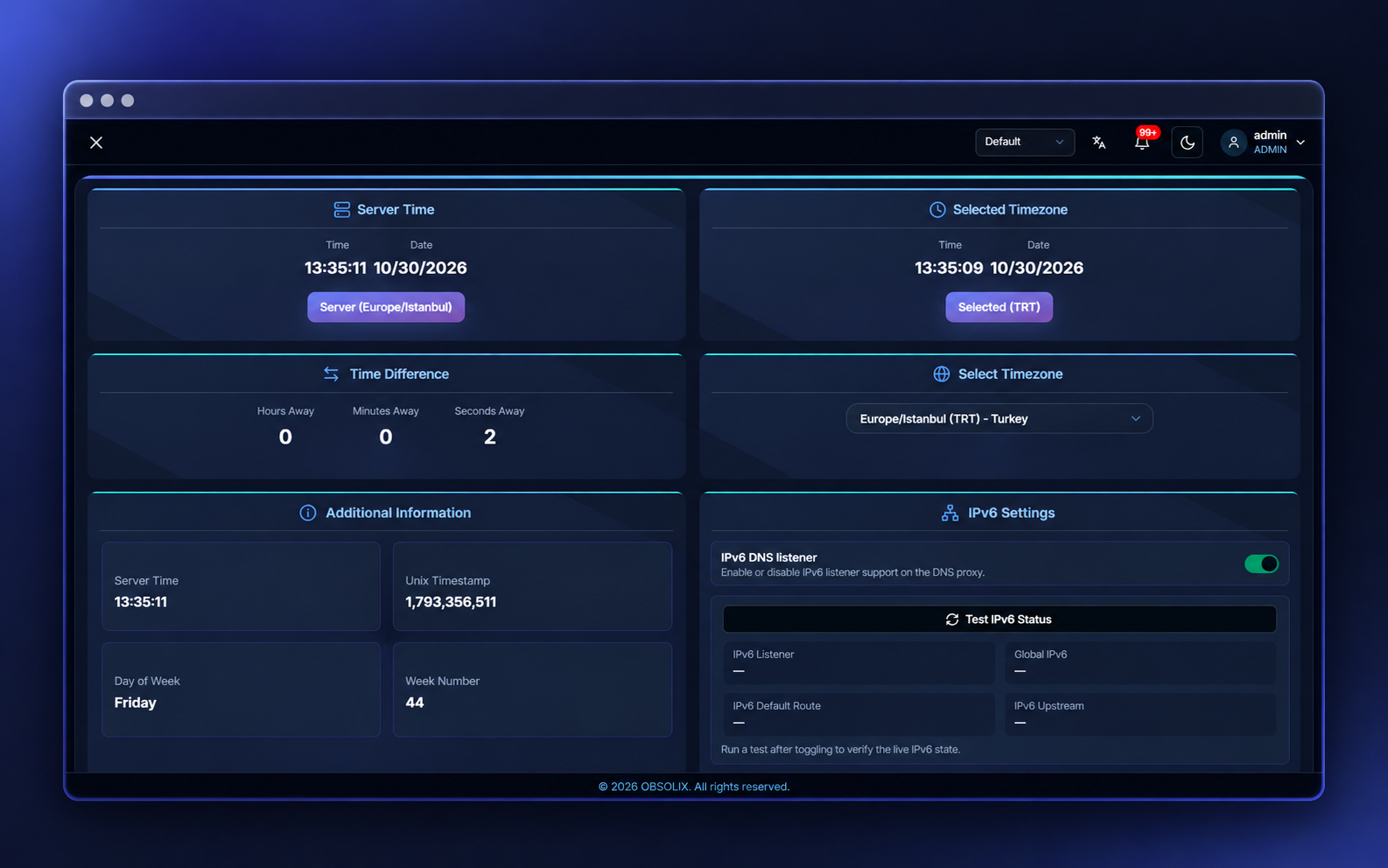Close the sidebar with the X icon
The image size is (1388, 868).
coord(96,143)
